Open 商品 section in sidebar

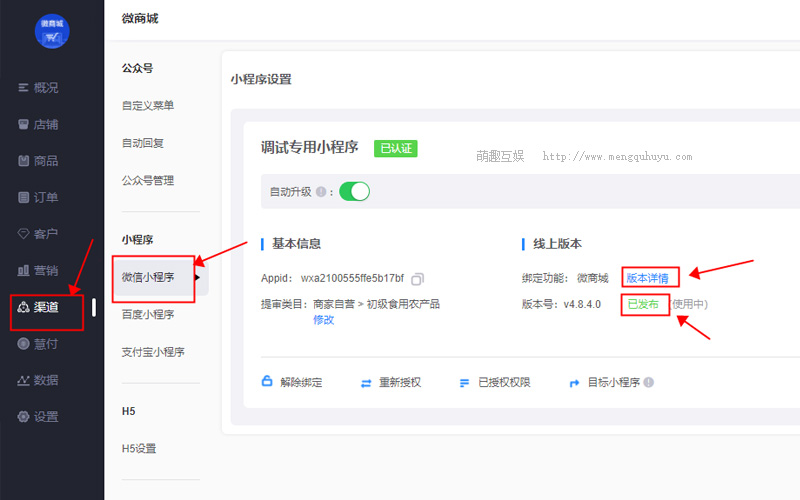click(x=46, y=161)
